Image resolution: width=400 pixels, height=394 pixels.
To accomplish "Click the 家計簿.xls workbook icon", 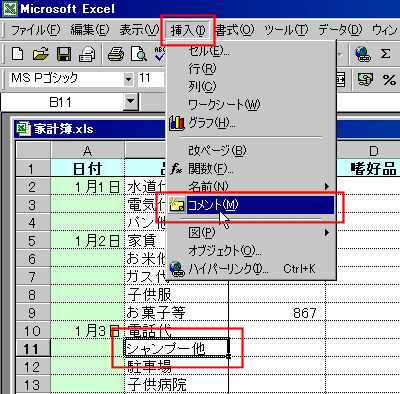I will 23,129.
